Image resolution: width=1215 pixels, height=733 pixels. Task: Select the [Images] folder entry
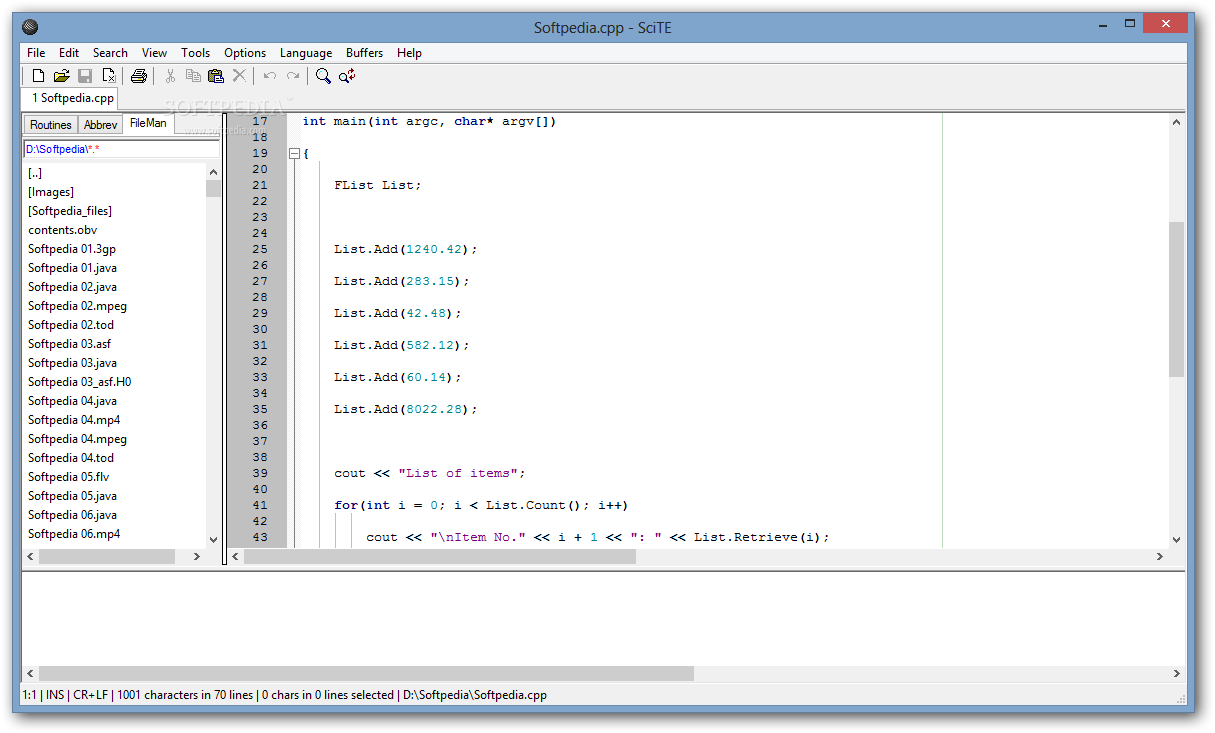51,192
